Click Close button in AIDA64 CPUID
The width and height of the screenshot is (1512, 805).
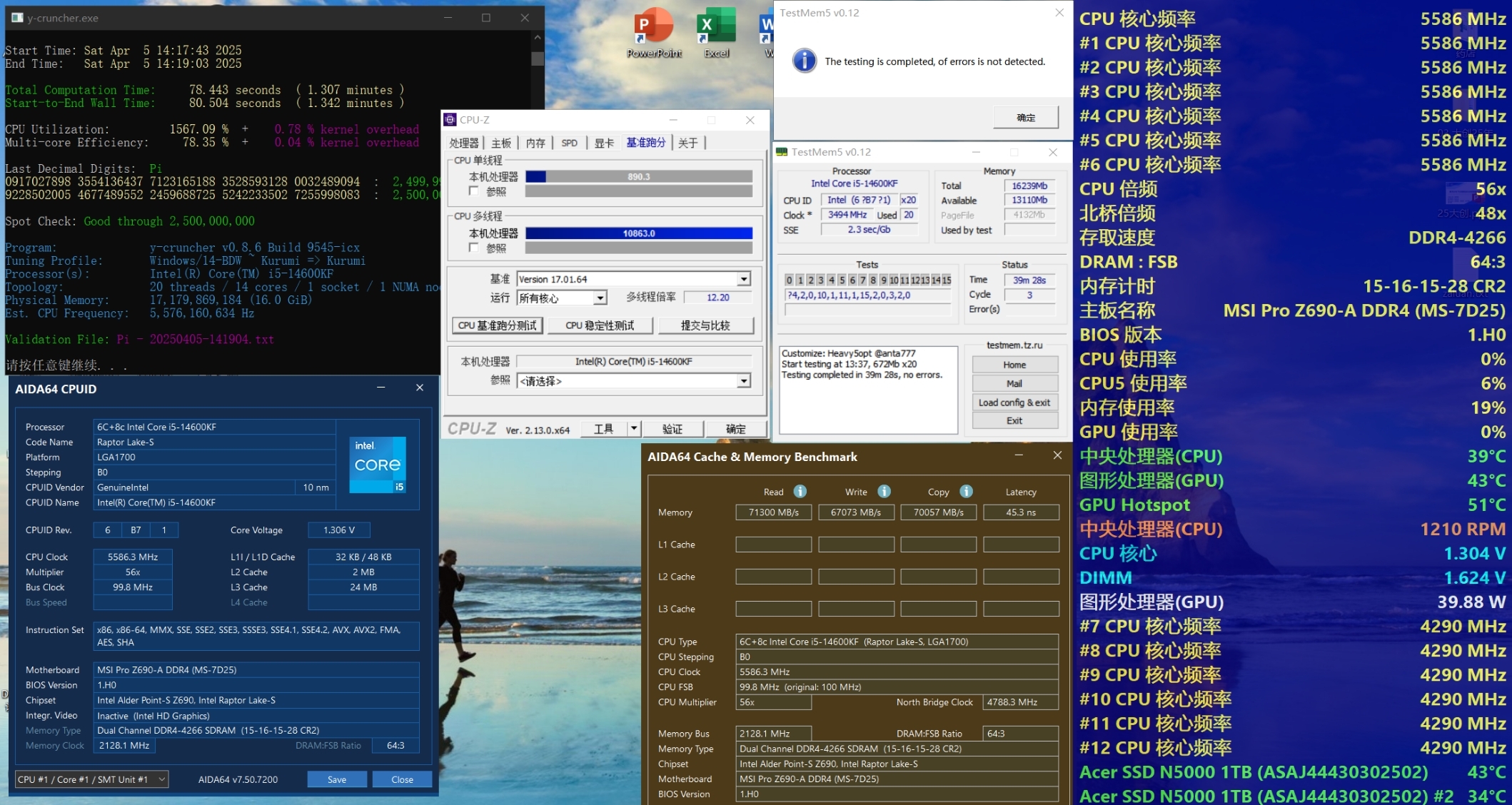click(x=402, y=779)
